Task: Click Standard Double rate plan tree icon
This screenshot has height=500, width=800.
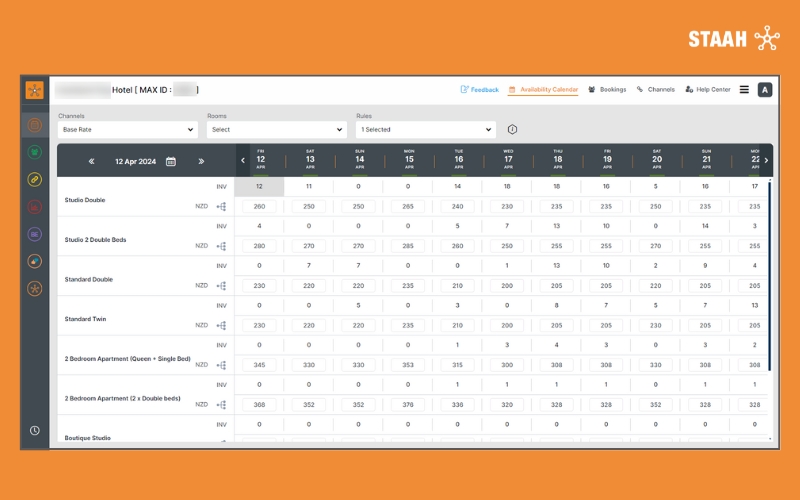Action: tap(221, 286)
